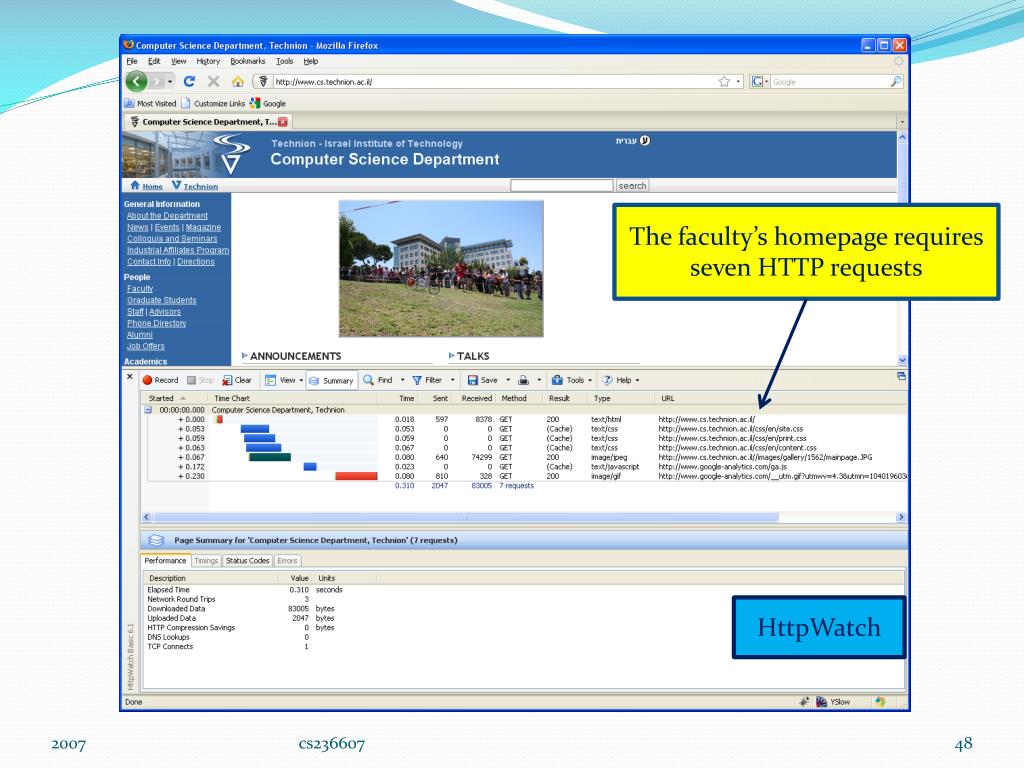Expand the Save dropdown arrow
The width and height of the screenshot is (1024, 768).
[508, 380]
